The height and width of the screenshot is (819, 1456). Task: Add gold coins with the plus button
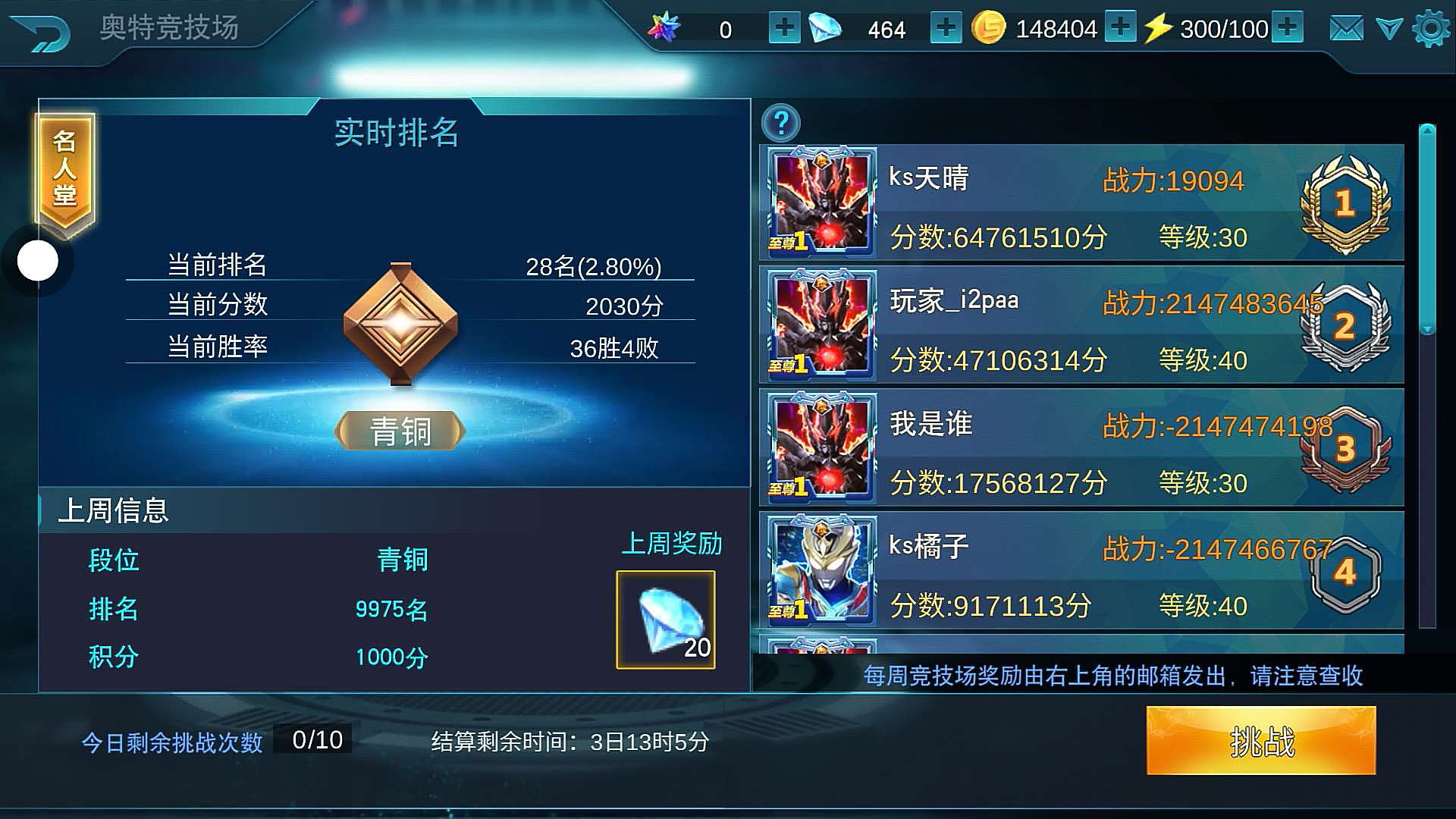tap(1120, 27)
